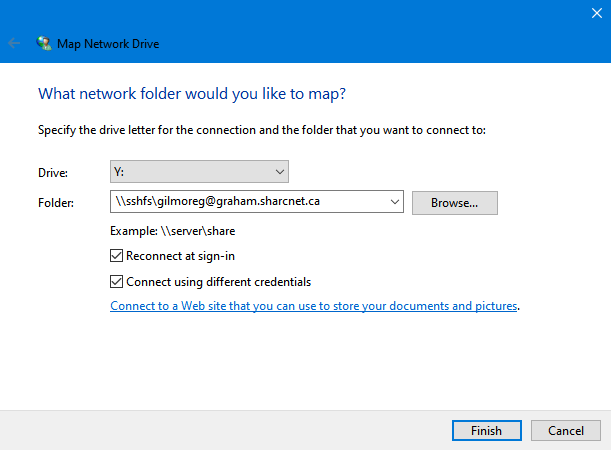Click the Map Network Drive wizard icon
This screenshot has height=450, width=611.
[x=44, y=44]
